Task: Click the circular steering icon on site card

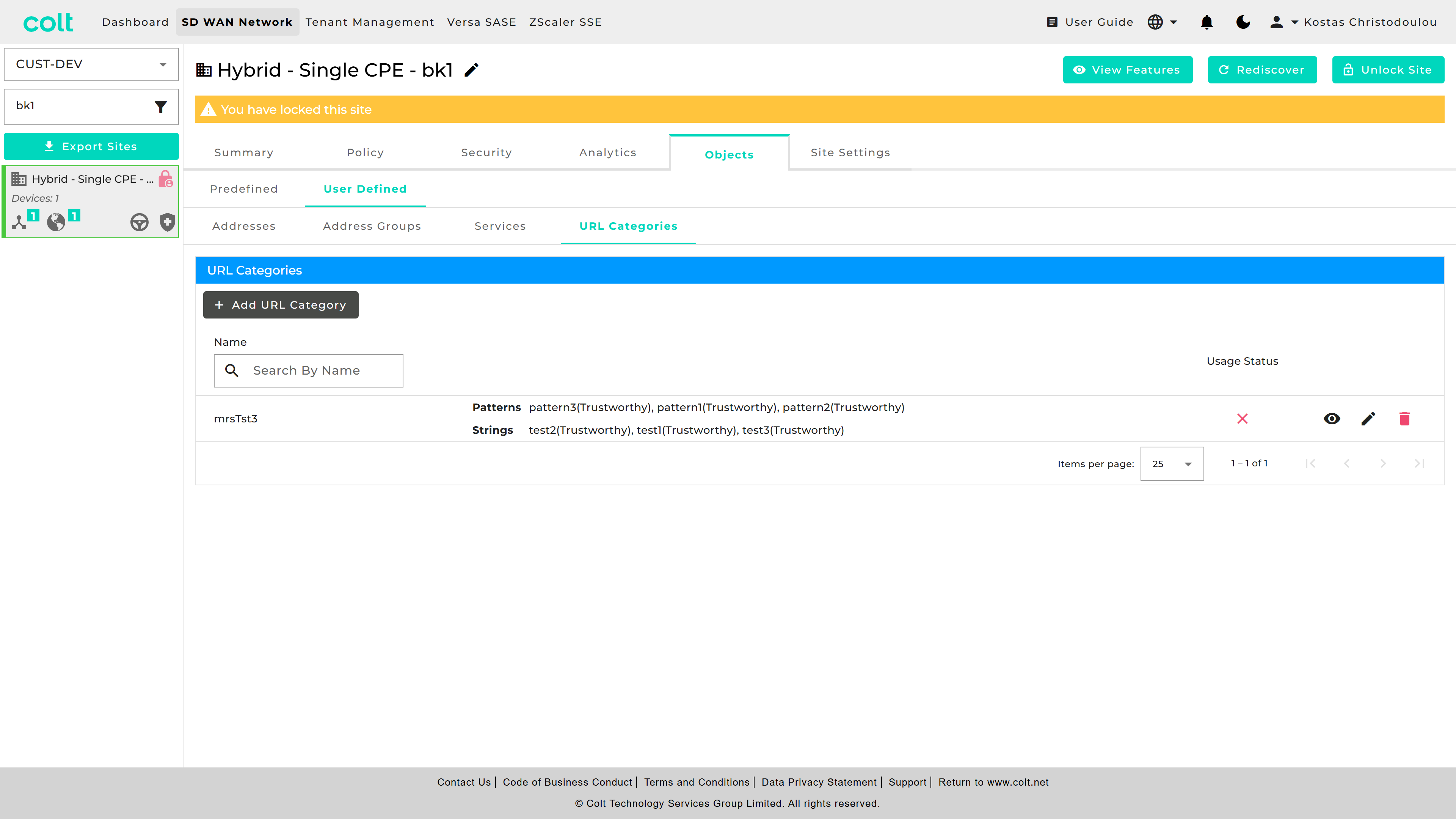Action: pos(139,222)
